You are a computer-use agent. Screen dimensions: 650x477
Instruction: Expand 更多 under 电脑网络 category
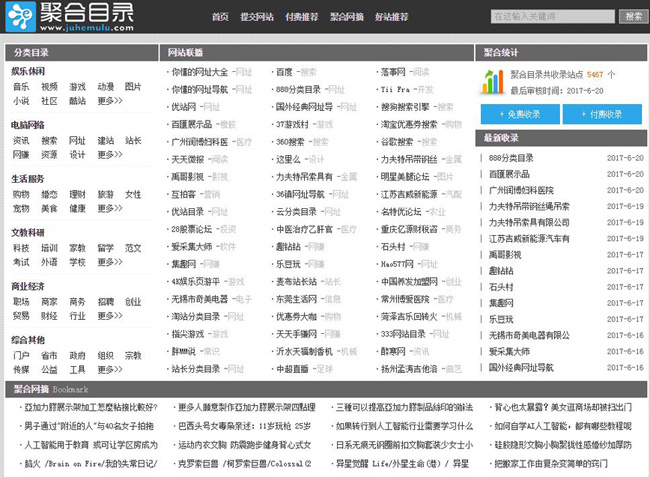(110, 155)
